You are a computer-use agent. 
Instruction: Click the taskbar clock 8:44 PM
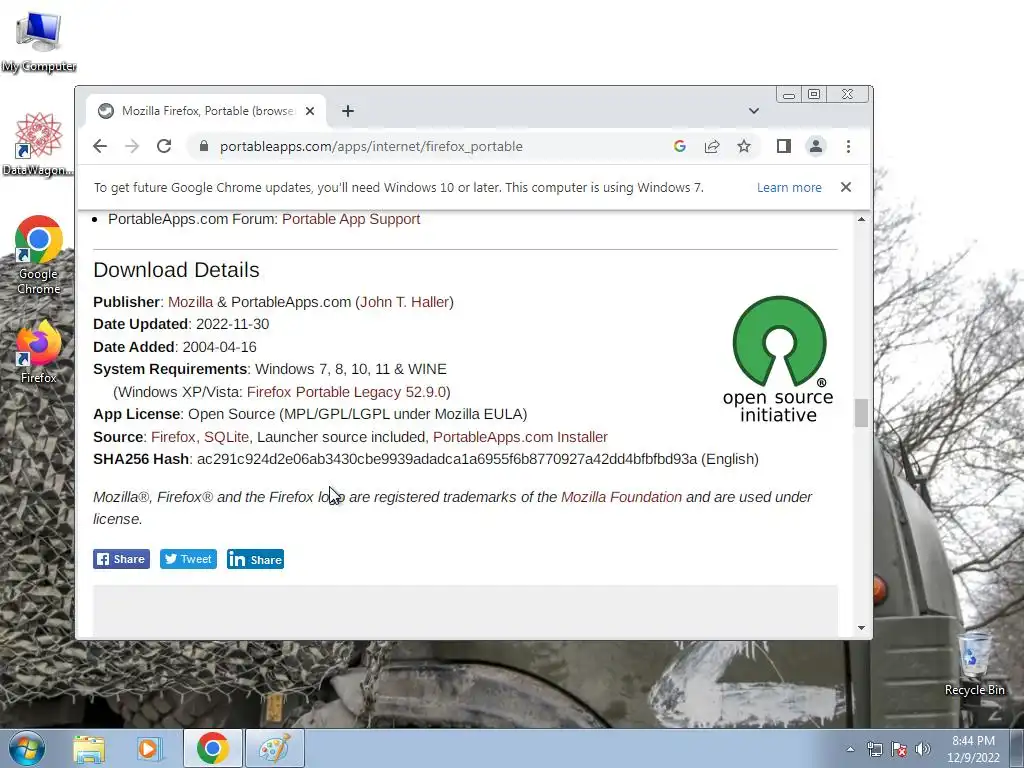973,749
